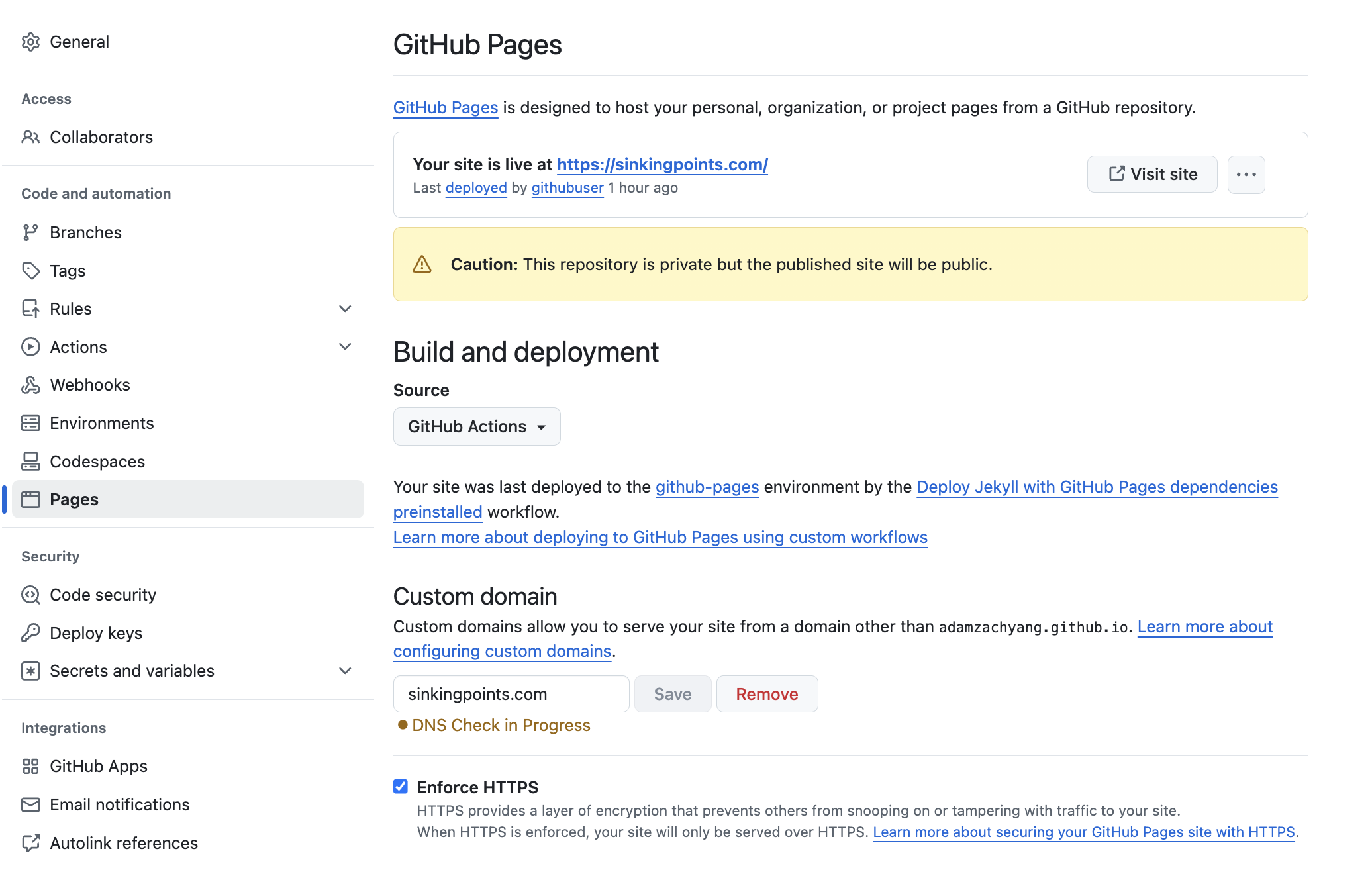1372x876 pixels.
Task: Toggle the Enforce HTTPS checkbox
Action: (400, 786)
